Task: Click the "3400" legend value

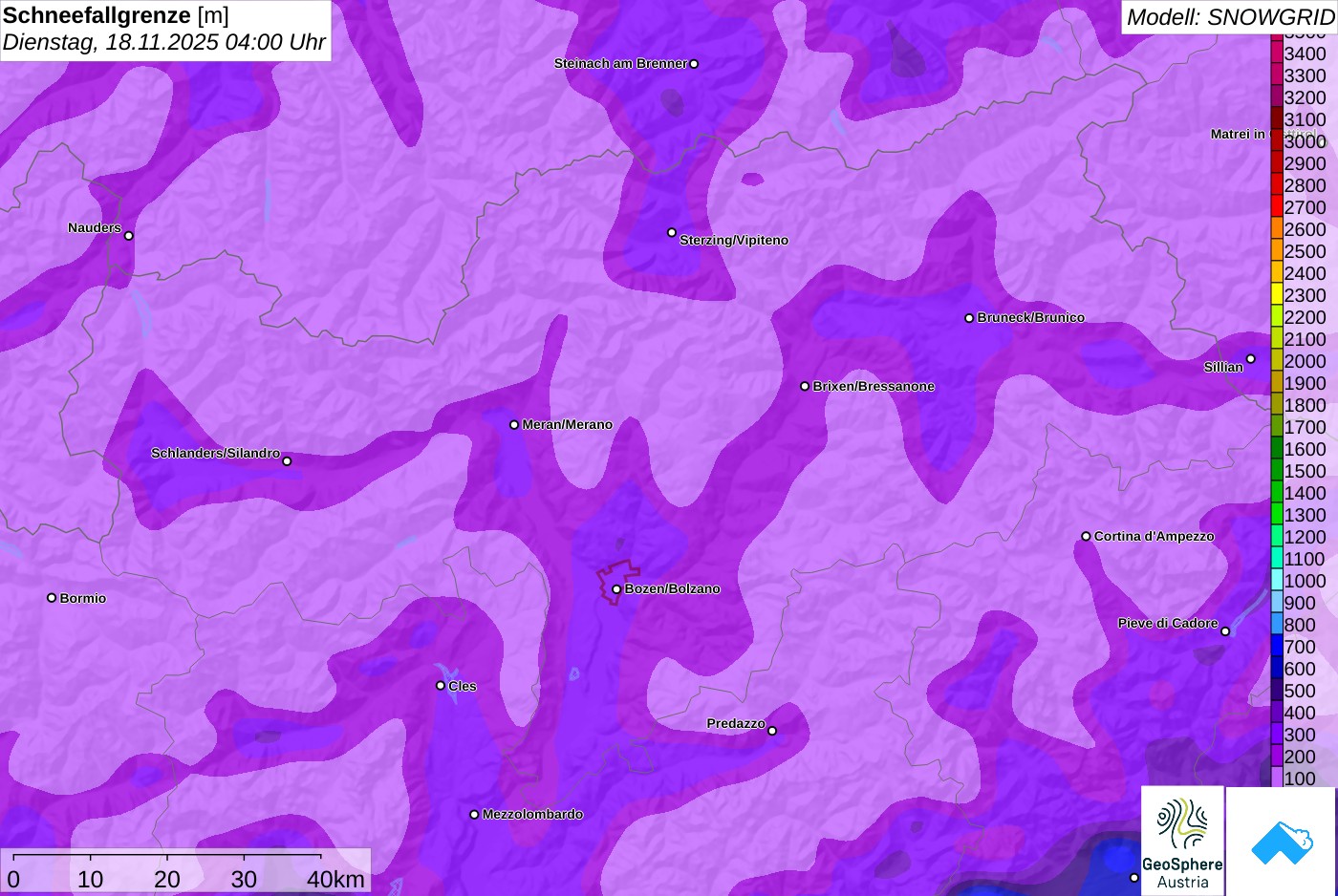Action: 1306,53
